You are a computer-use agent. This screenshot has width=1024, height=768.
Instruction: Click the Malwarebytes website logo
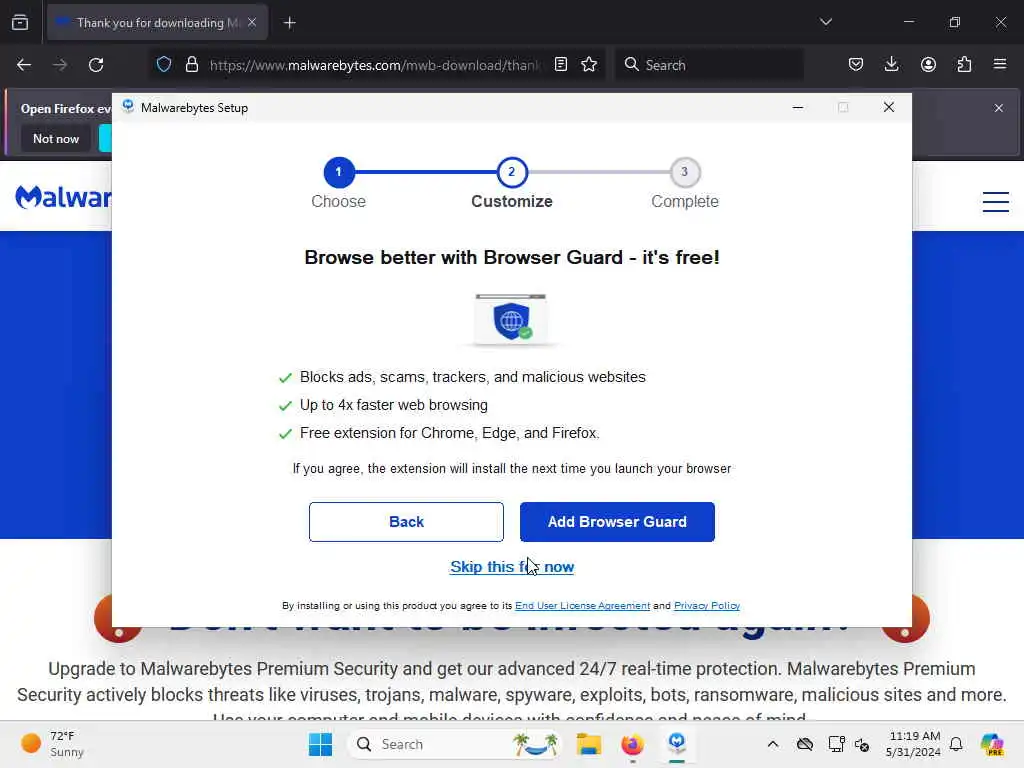click(x=63, y=197)
